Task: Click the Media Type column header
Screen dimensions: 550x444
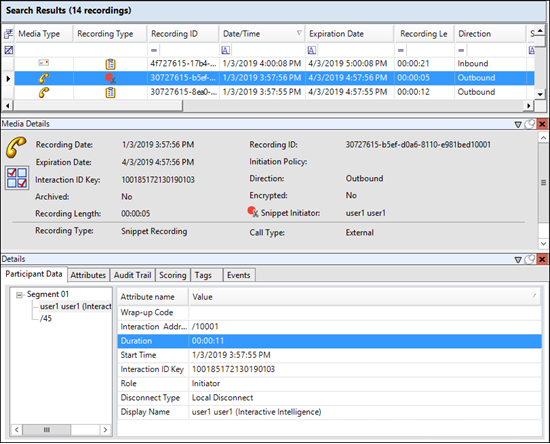Action: coord(44,34)
